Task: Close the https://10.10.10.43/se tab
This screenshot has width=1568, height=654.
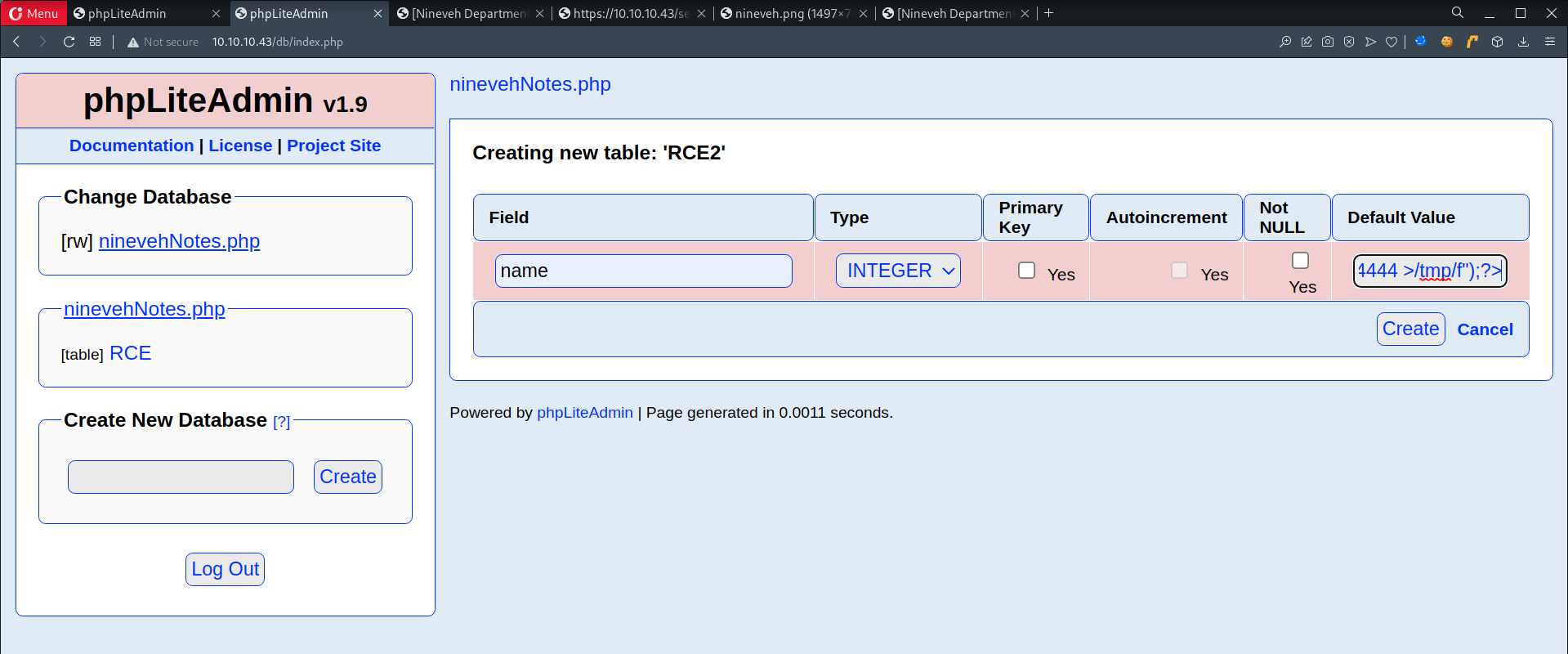Action: click(701, 14)
